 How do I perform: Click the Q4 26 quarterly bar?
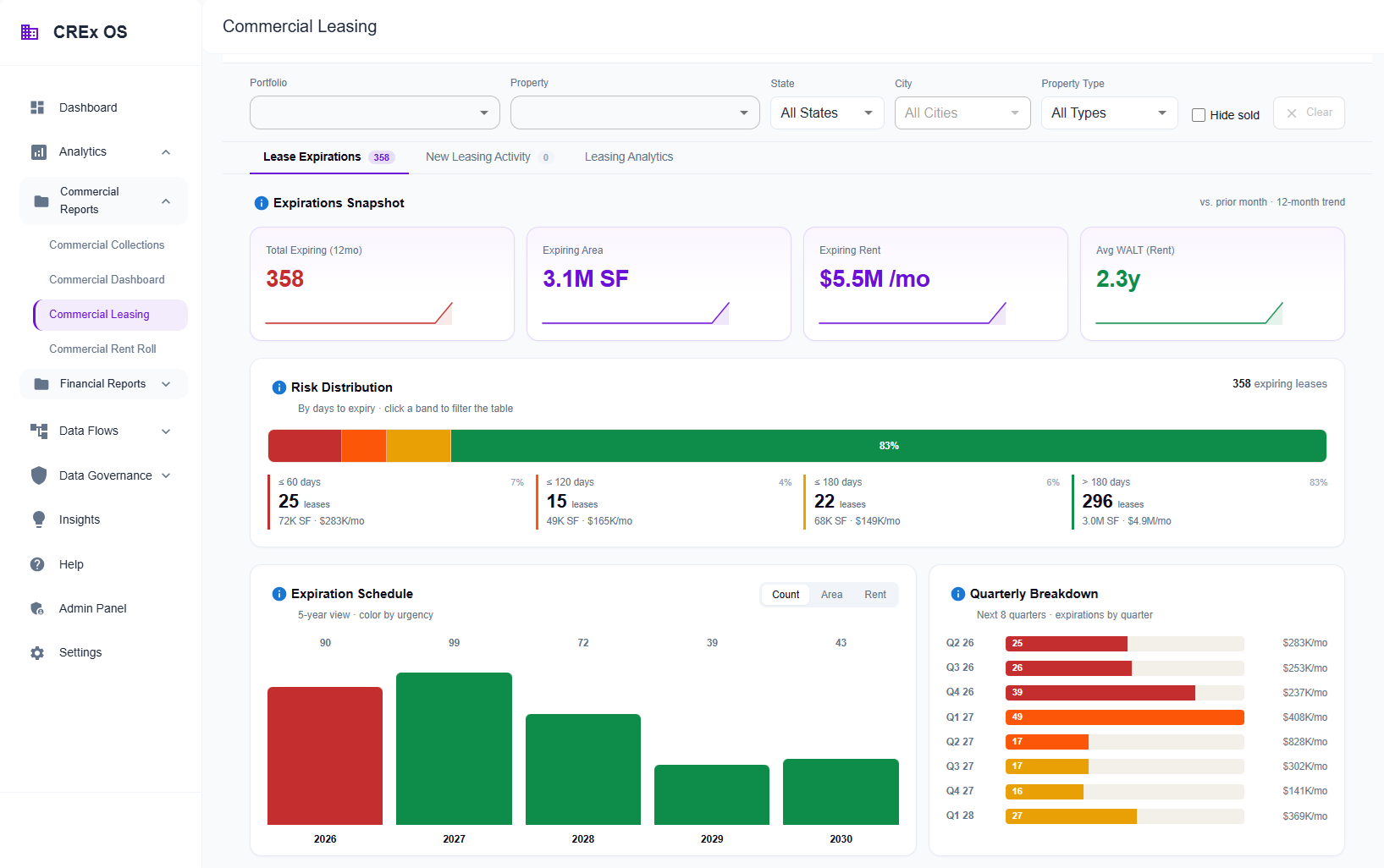click(x=1100, y=693)
